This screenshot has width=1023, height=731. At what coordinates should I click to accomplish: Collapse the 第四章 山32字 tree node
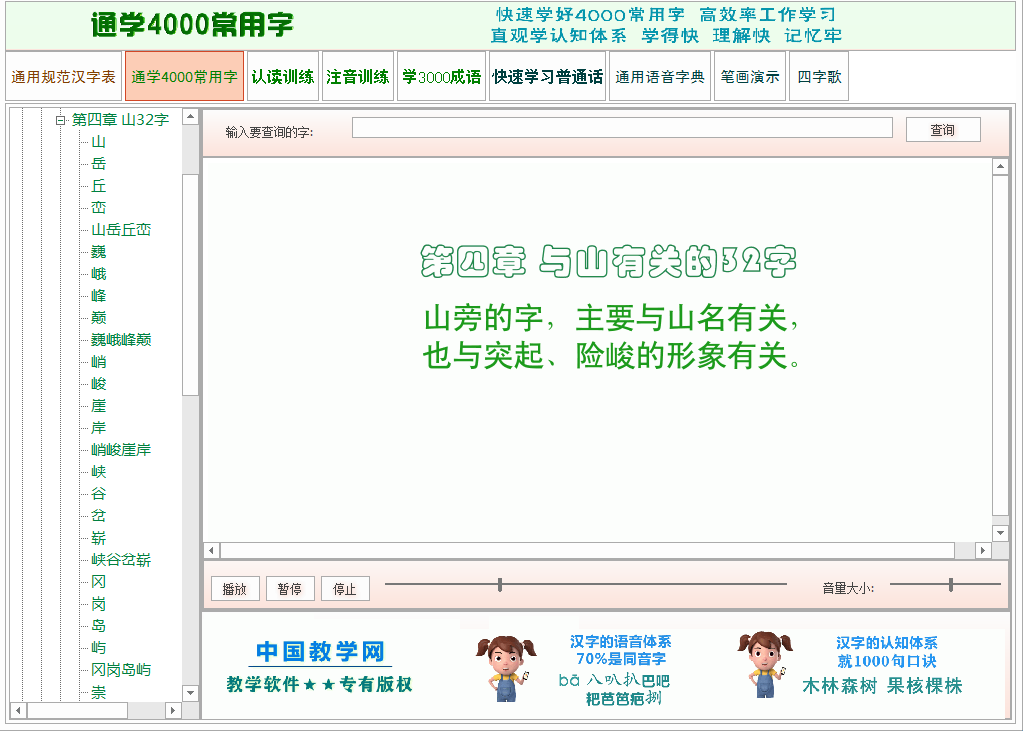60,120
